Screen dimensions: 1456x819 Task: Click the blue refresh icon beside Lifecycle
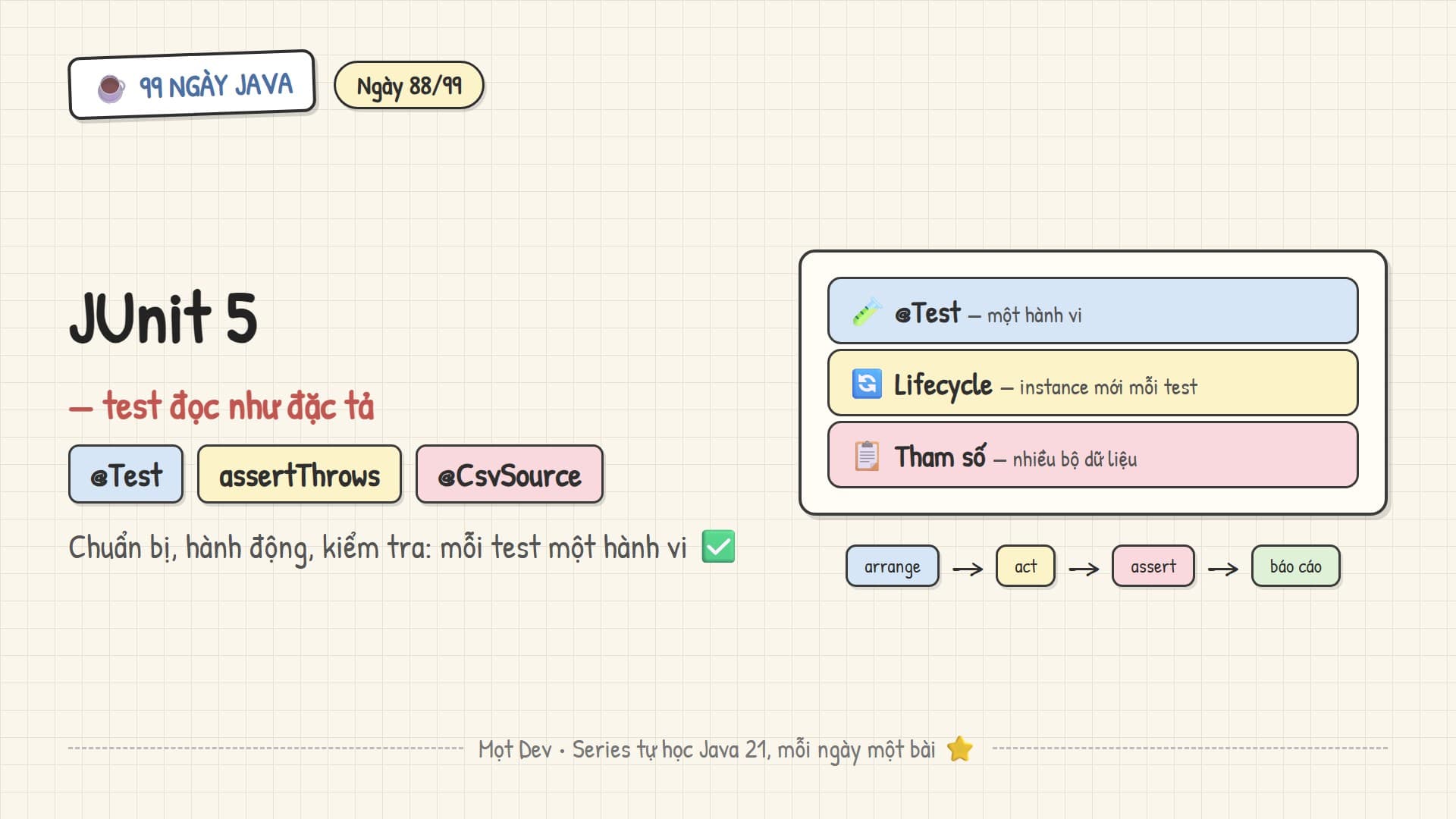[x=867, y=384]
